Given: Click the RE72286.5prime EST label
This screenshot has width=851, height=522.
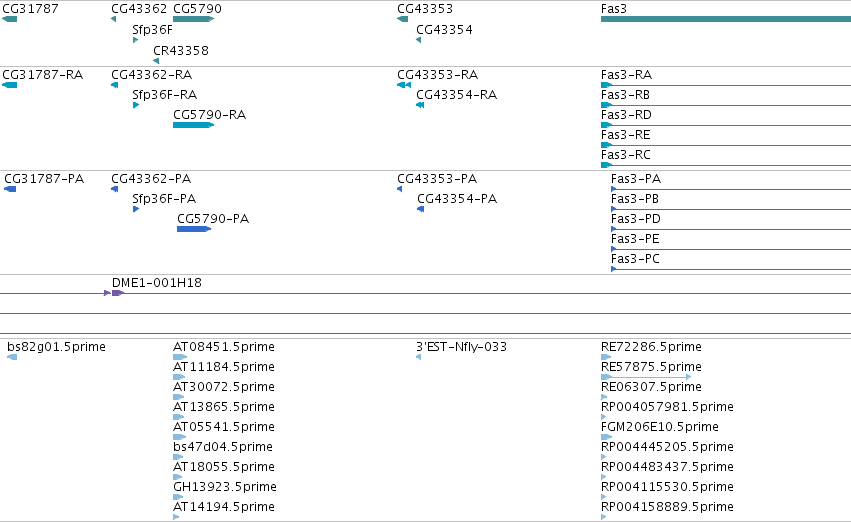Looking at the screenshot, I should click(x=651, y=347).
